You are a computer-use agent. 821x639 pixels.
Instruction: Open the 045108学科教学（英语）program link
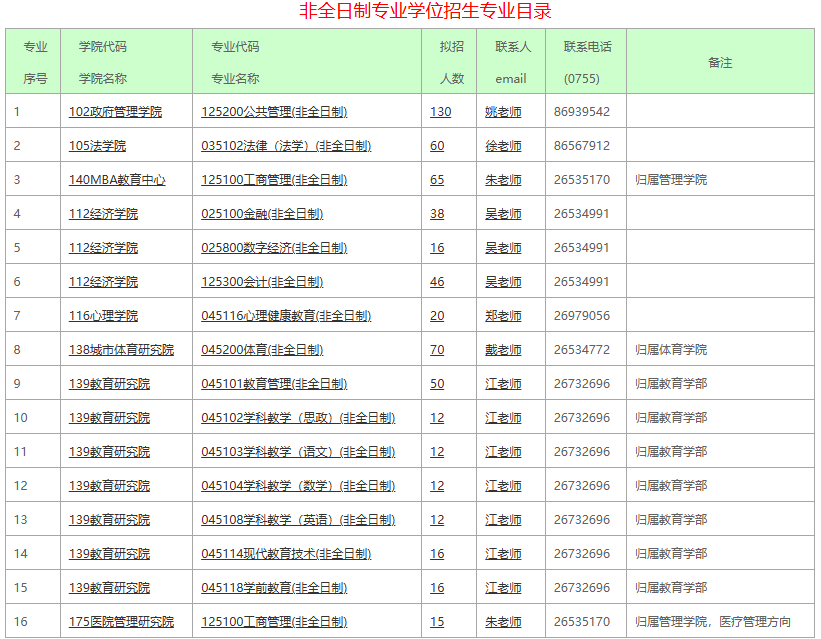(300, 520)
